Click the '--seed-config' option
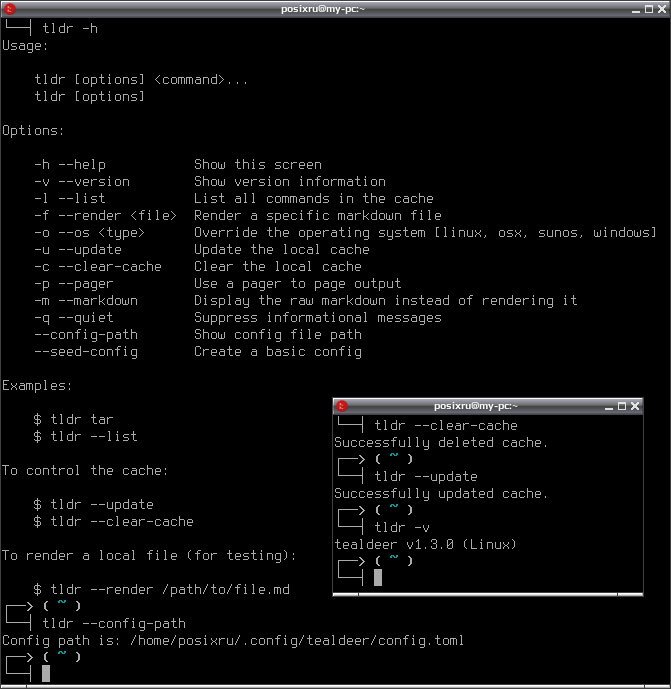This screenshot has height=689, width=671. [86, 352]
